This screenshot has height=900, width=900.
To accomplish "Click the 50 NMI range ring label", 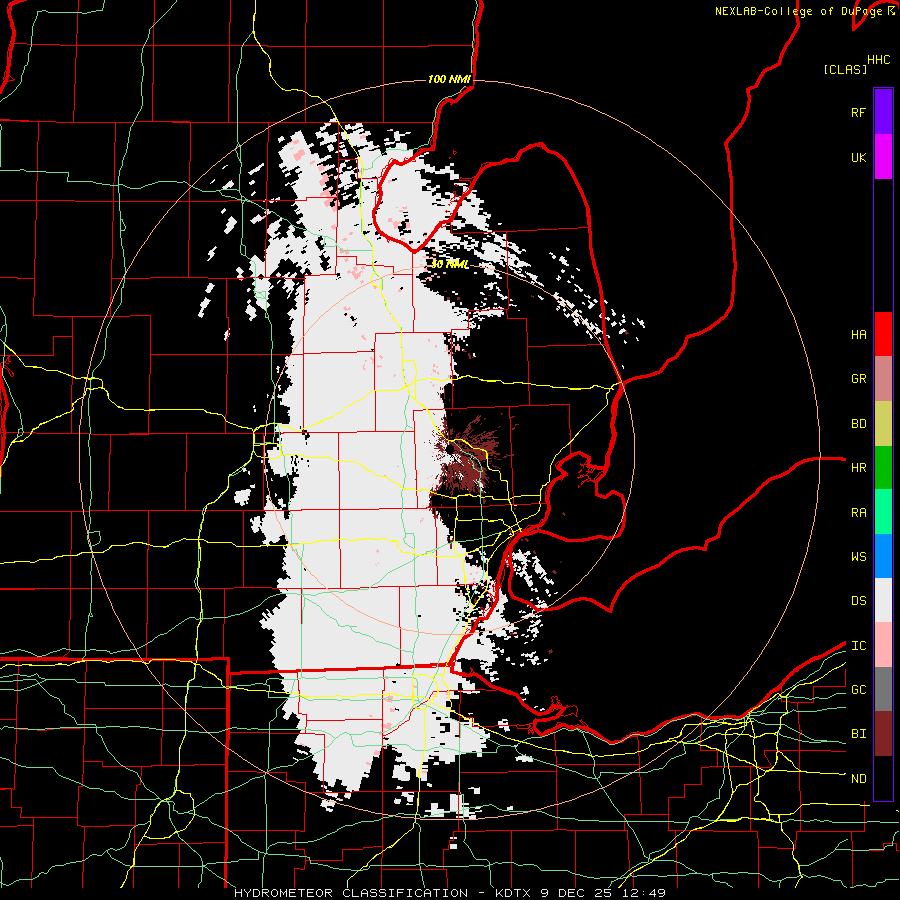I will 450,265.
